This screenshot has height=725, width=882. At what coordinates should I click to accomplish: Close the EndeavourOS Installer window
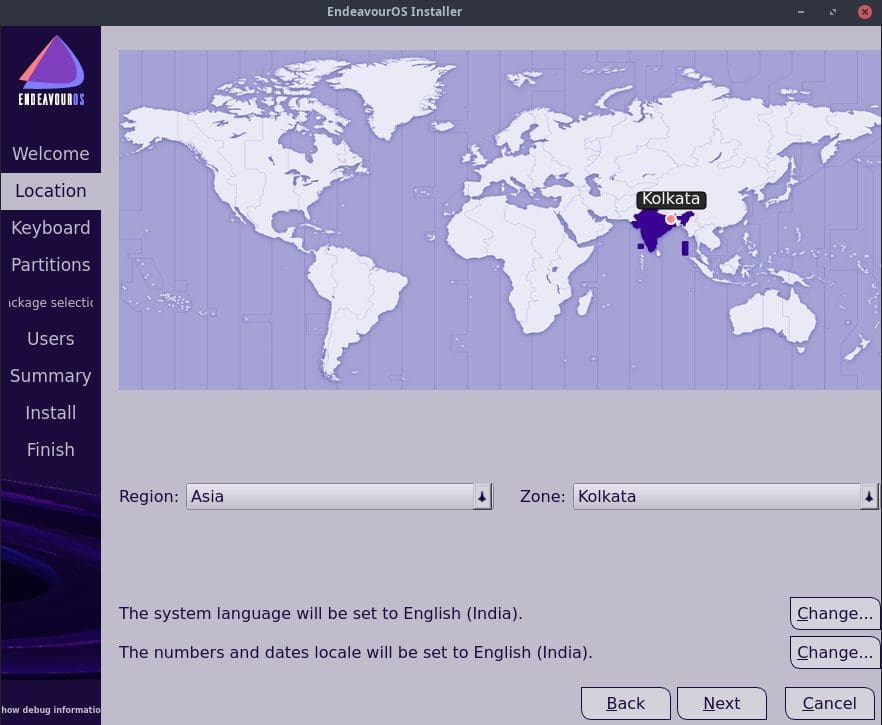865,12
